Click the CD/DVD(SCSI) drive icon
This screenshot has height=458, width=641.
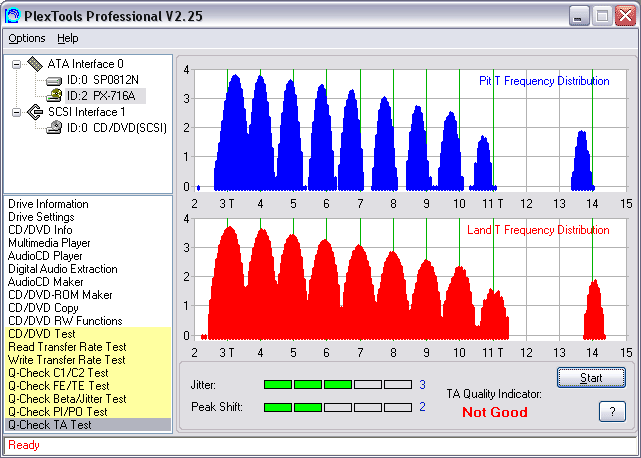click(54, 128)
